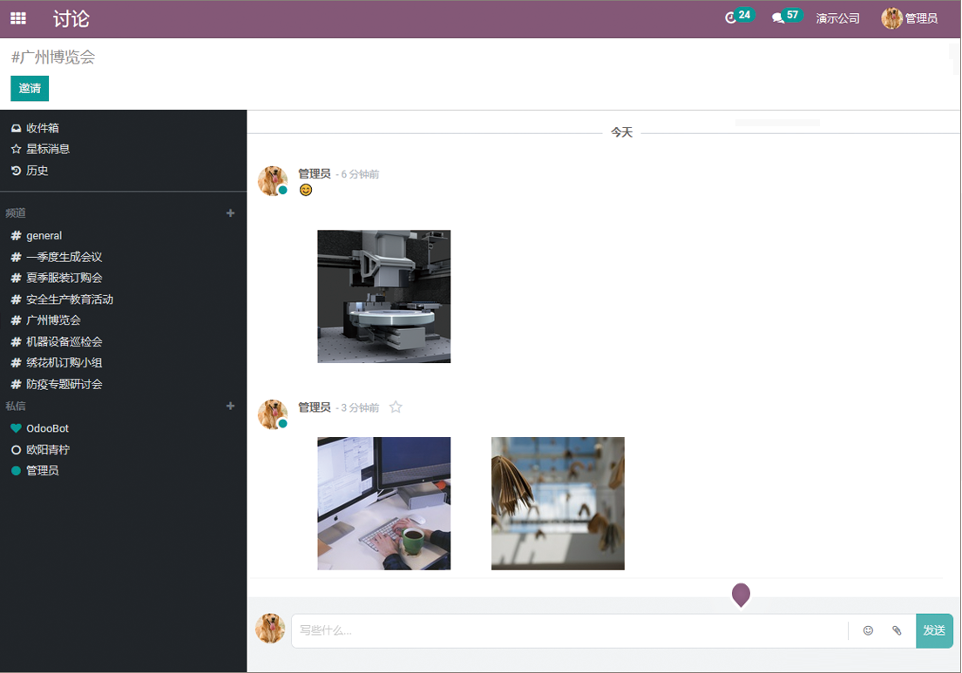Star the message from 3 minutes ago
The height and width of the screenshot is (673, 962).
(x=396, y=408)
